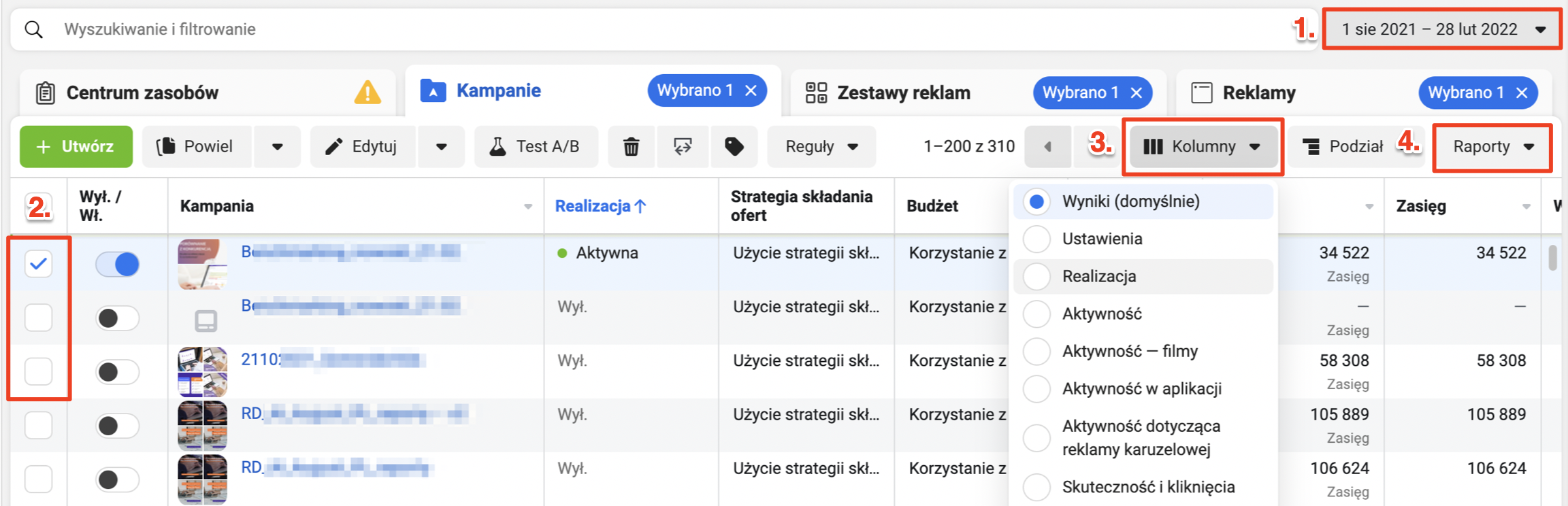The image size is (1568, 506).
Task: Clear the Kampanie 'Wybrano 1' selection X
Action: click(751, 90)
